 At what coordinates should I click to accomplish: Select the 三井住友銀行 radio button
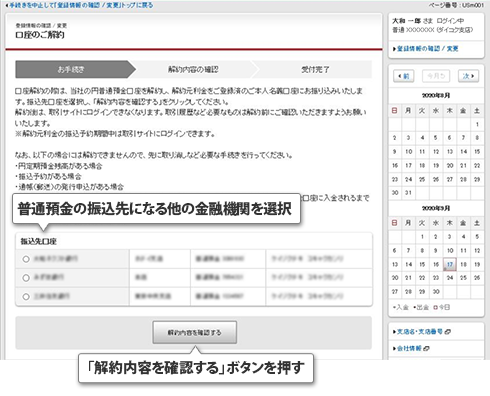[26, 297]
